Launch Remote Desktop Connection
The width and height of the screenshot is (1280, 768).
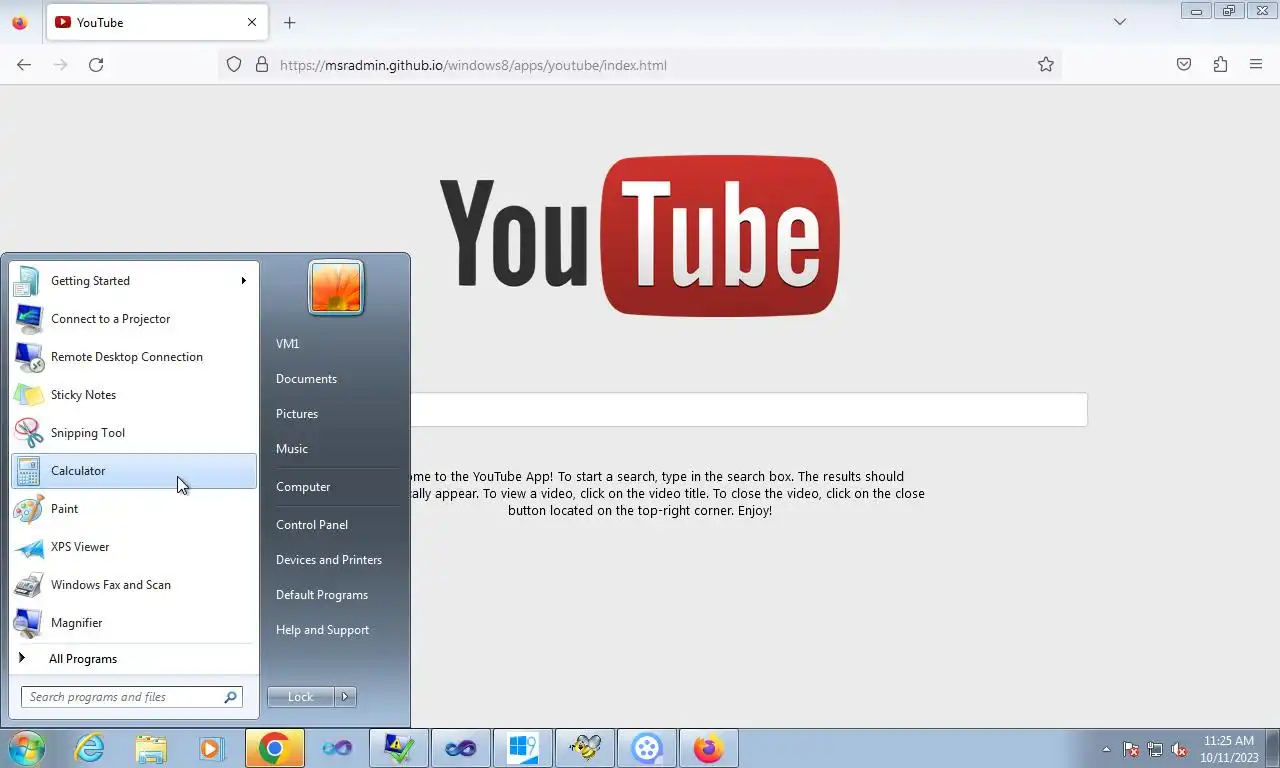tap(134, 357)
